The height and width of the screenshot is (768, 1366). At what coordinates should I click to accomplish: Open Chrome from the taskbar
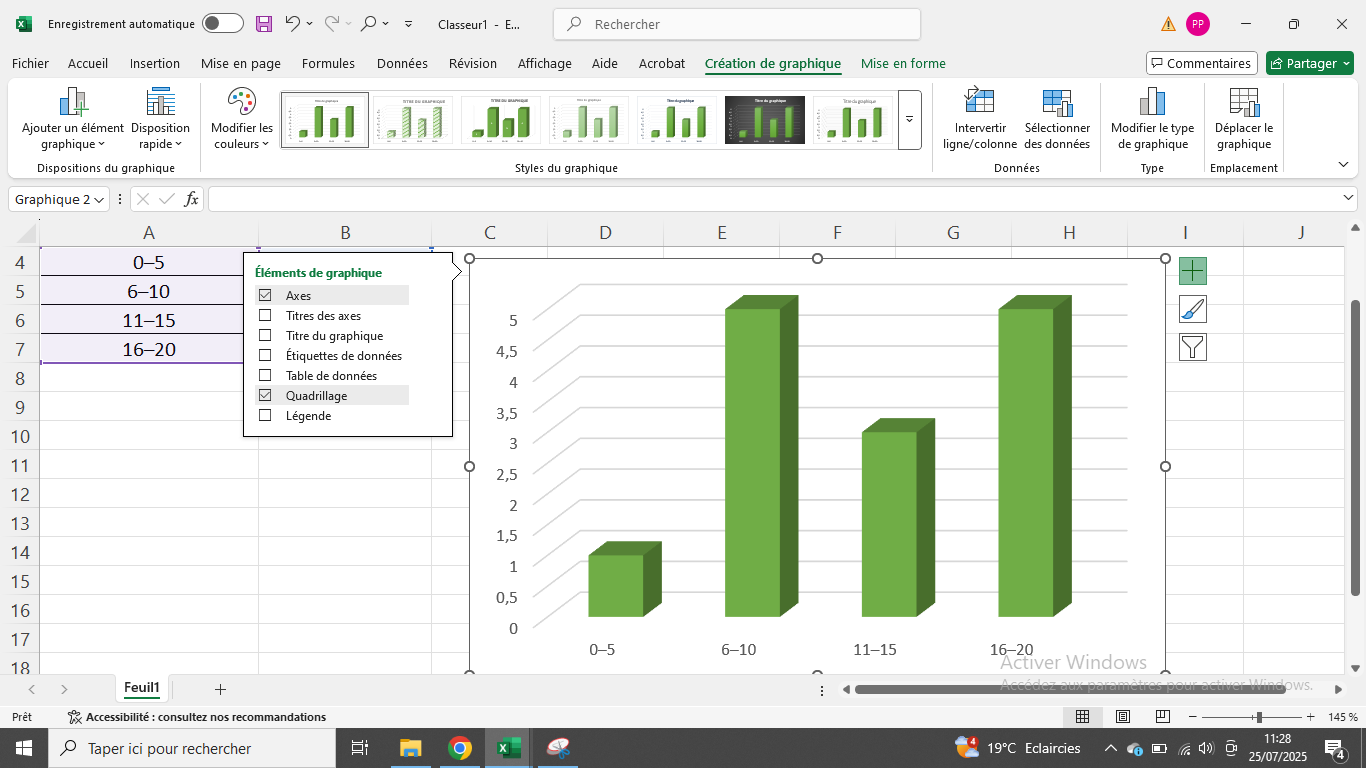coord(460,748)
